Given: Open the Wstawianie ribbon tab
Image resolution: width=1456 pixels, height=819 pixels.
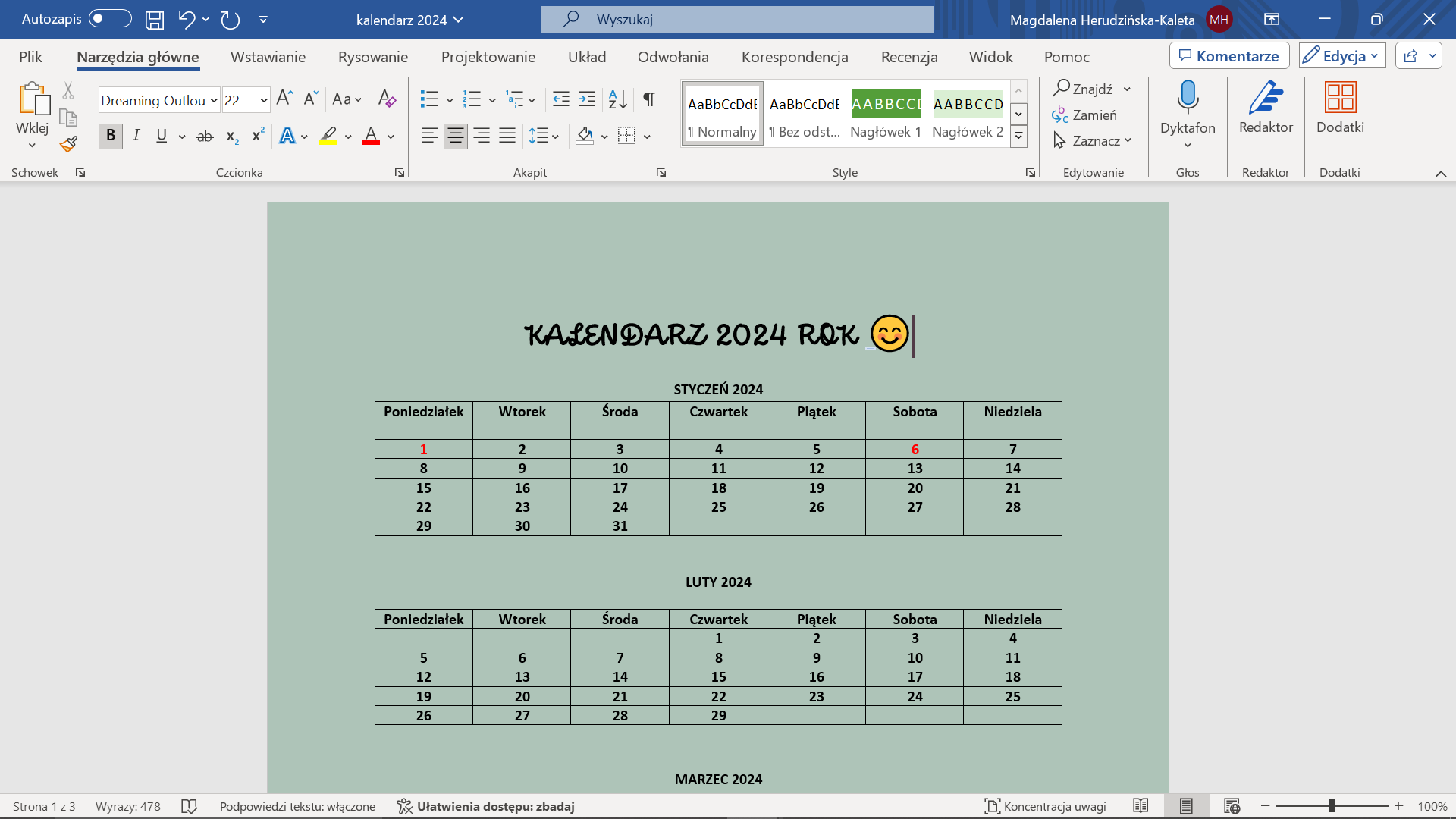Looking at the screenshot, I should tap(268, 57).
